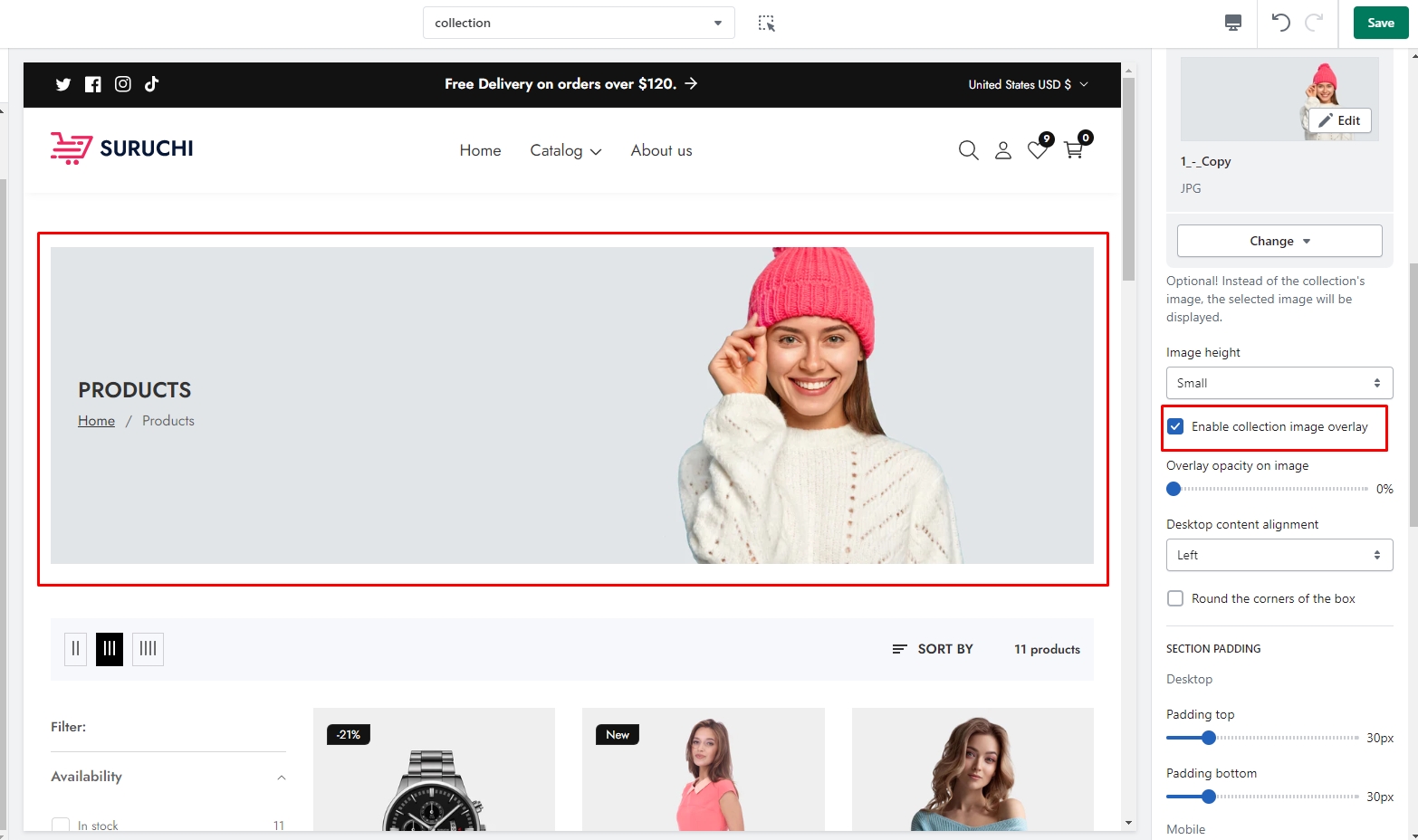
Task: Toggle the inspector selection icon
Action: point(767,24)
